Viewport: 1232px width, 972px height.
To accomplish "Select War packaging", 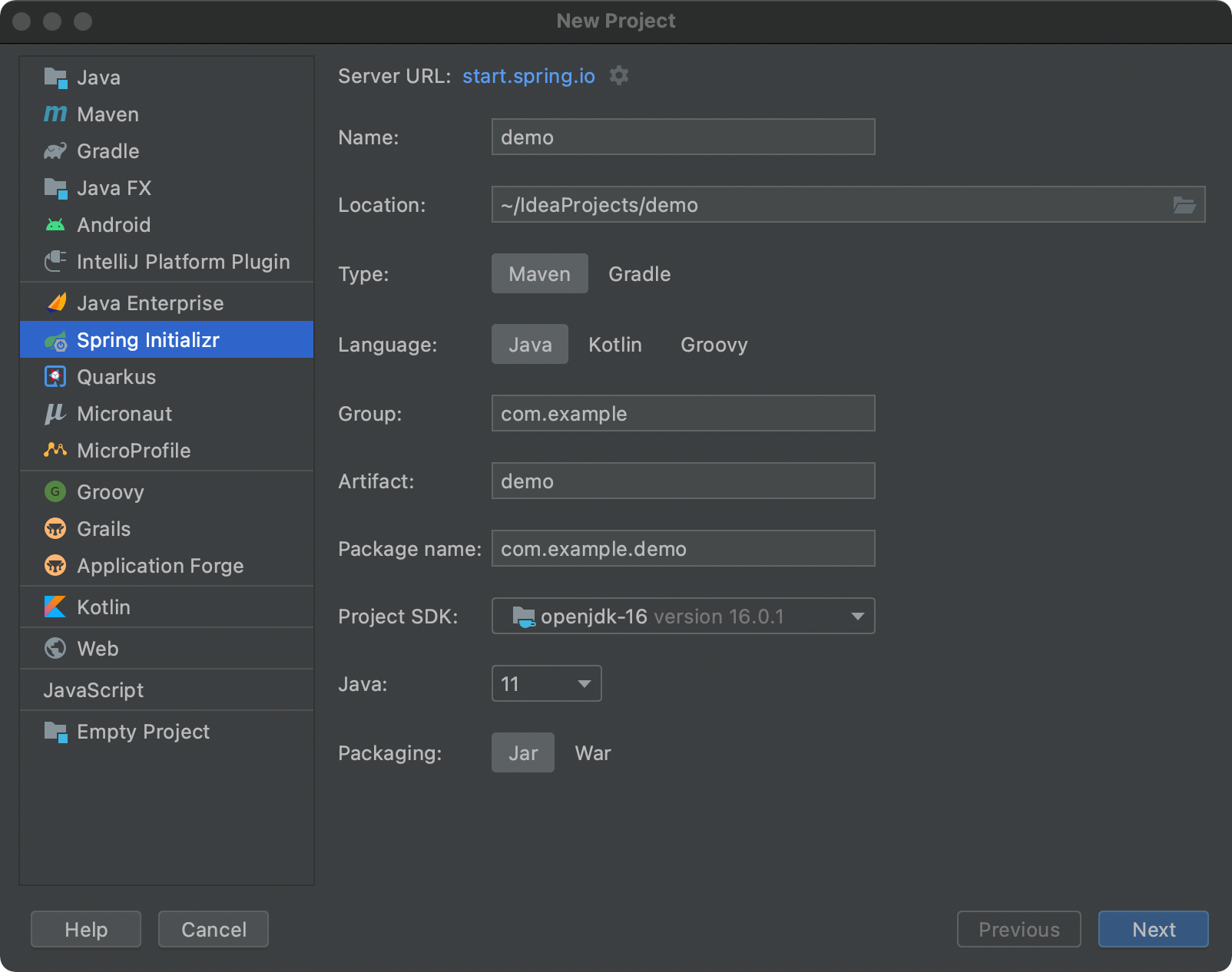I will click(x=593, y=753).
